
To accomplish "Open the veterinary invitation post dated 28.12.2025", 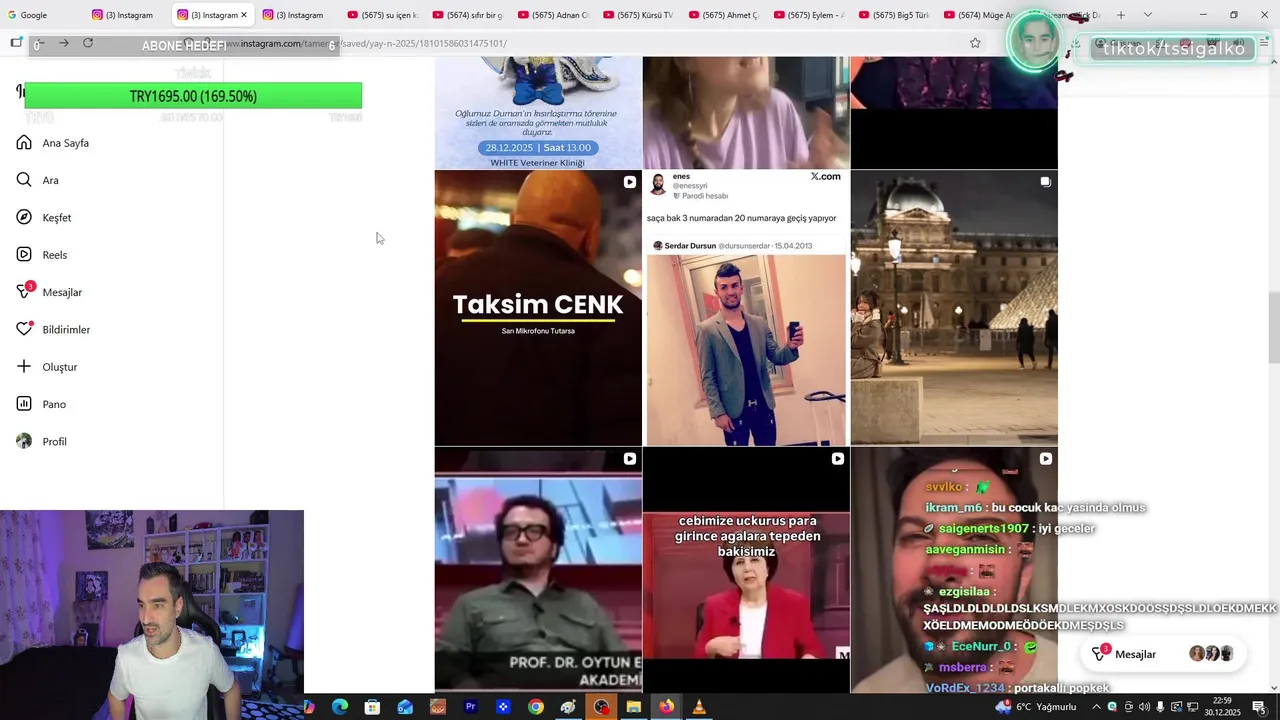I will tap(538, 112).
